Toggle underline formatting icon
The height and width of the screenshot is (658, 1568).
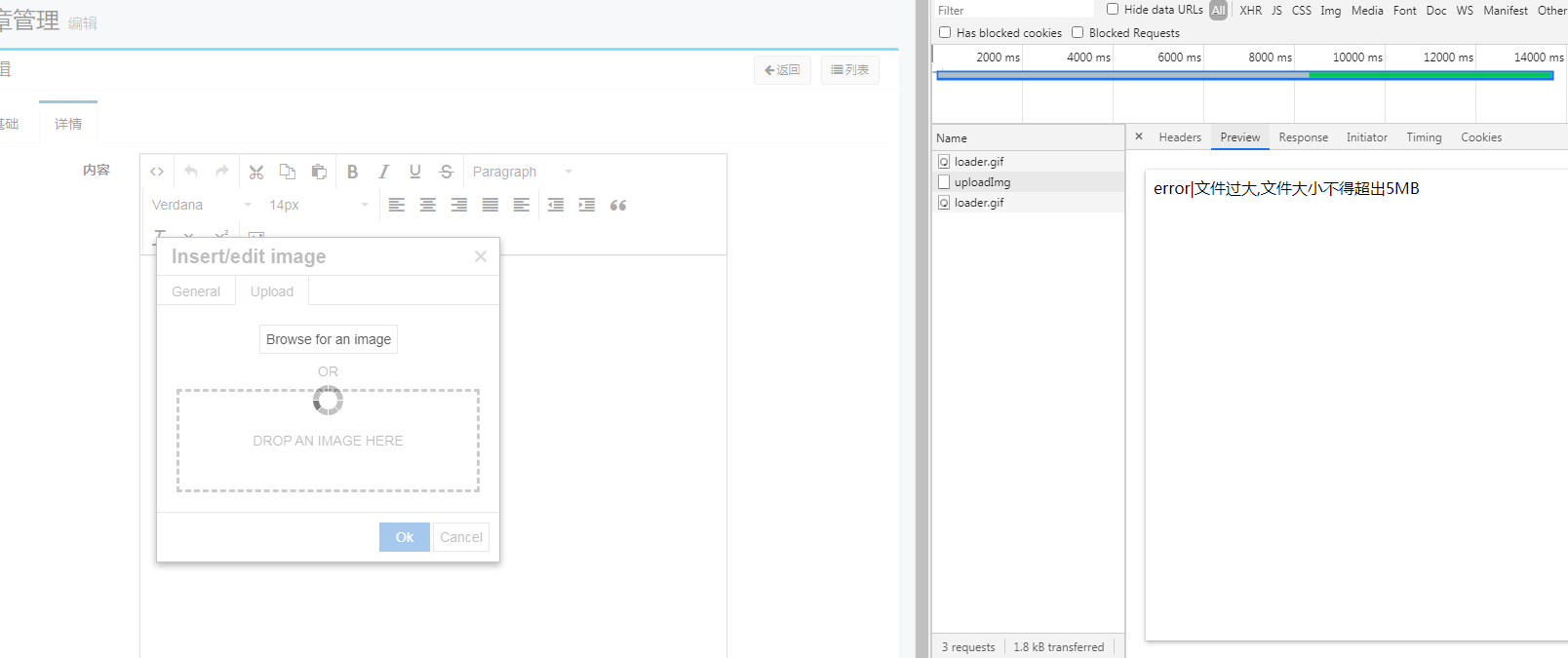pos(415,172)
